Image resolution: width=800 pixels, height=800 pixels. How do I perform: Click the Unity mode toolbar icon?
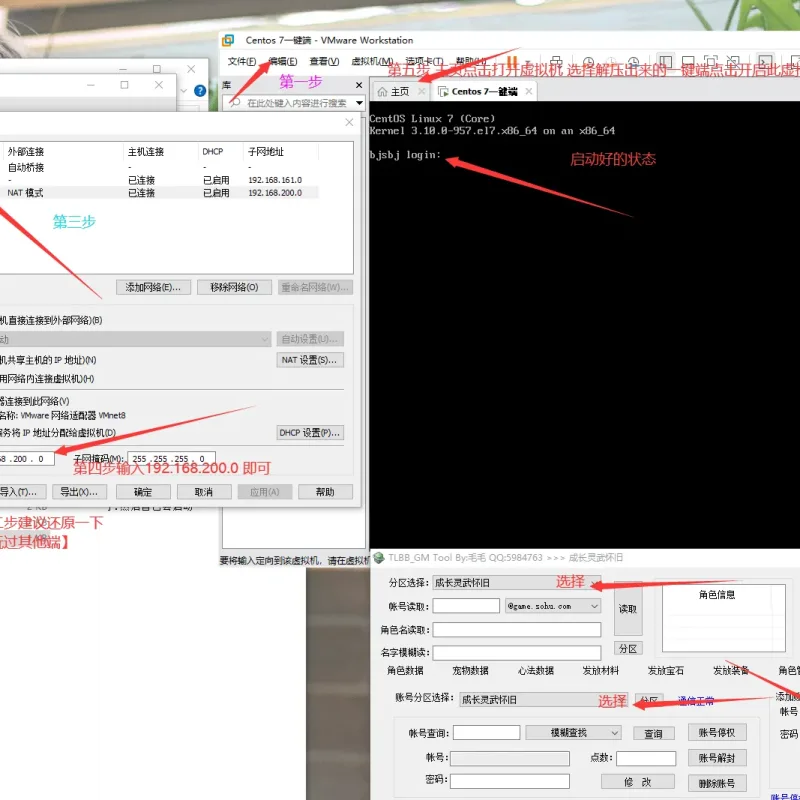coord(733,61)
